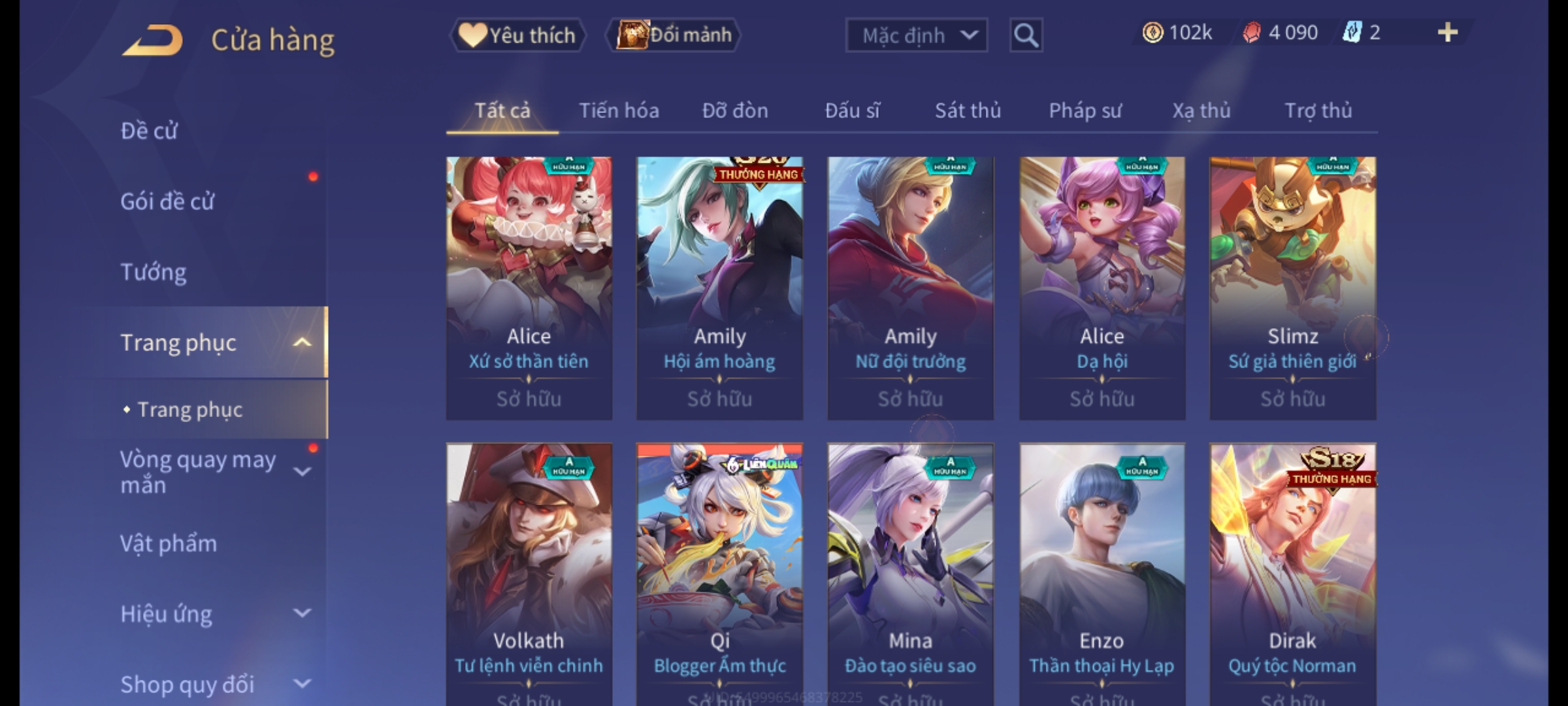
Task: Open the search magnifier icon
Action: [1026, 35]
